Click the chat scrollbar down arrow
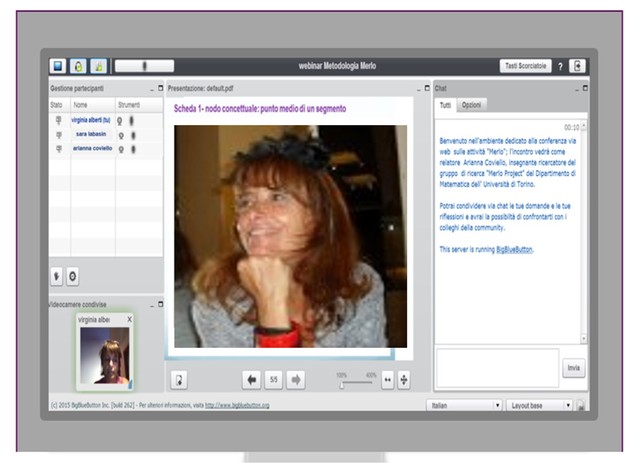 584,339
